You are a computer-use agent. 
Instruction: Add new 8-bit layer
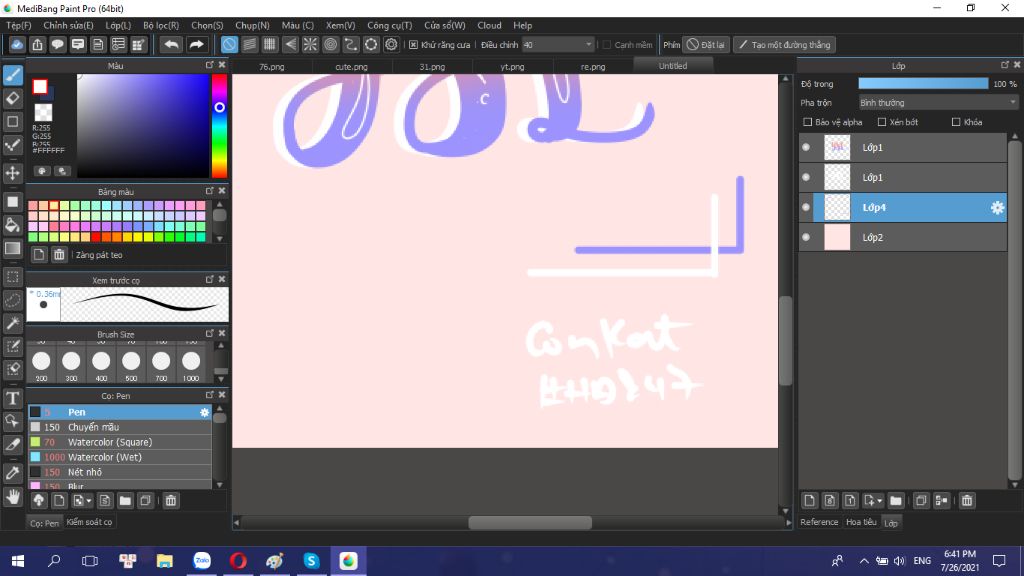click(x=829, y=501)
